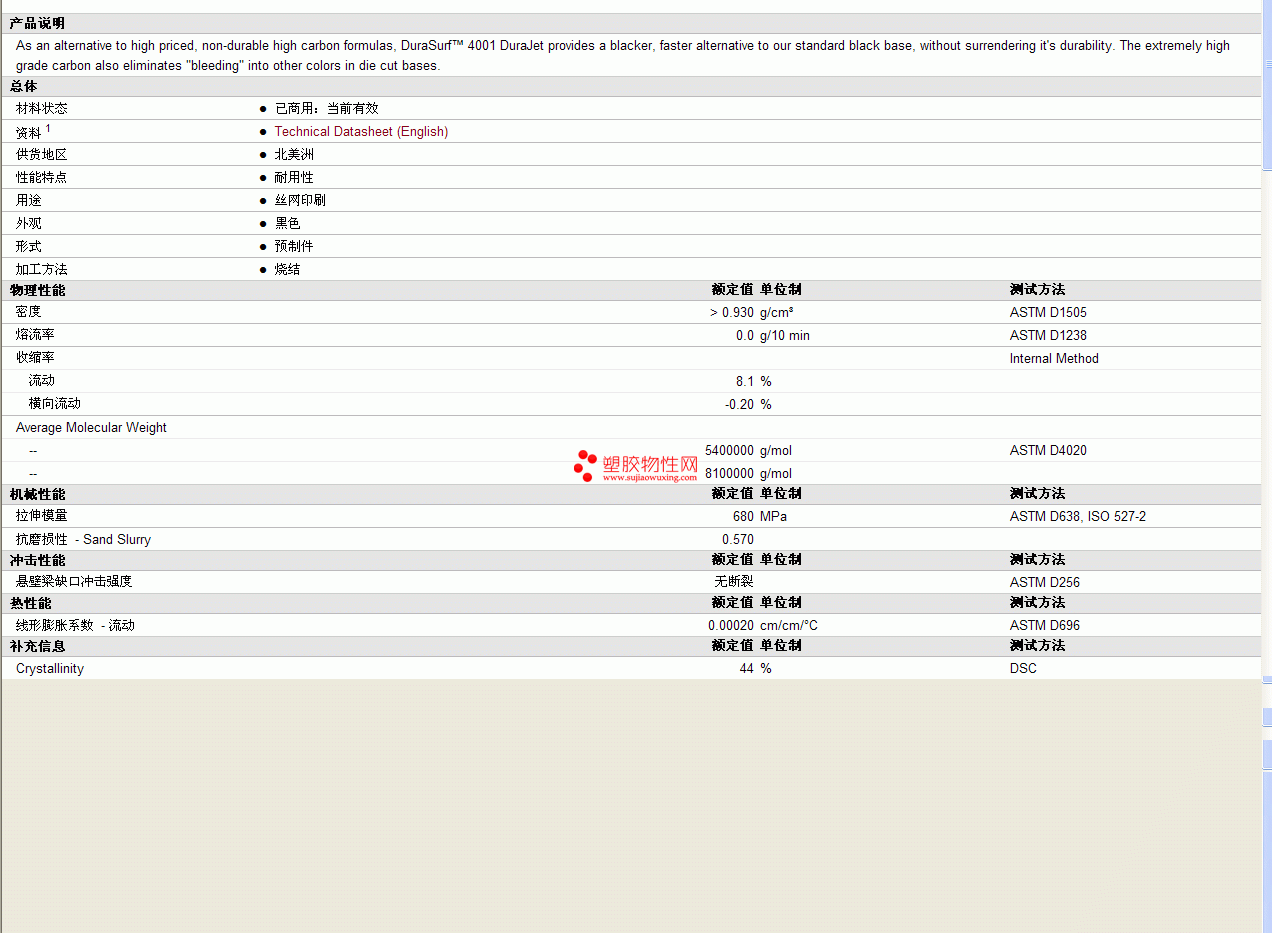This screenshot has height=933, width=1272.
Task: Click the unit g/10 min
Action: click(785, 335)
